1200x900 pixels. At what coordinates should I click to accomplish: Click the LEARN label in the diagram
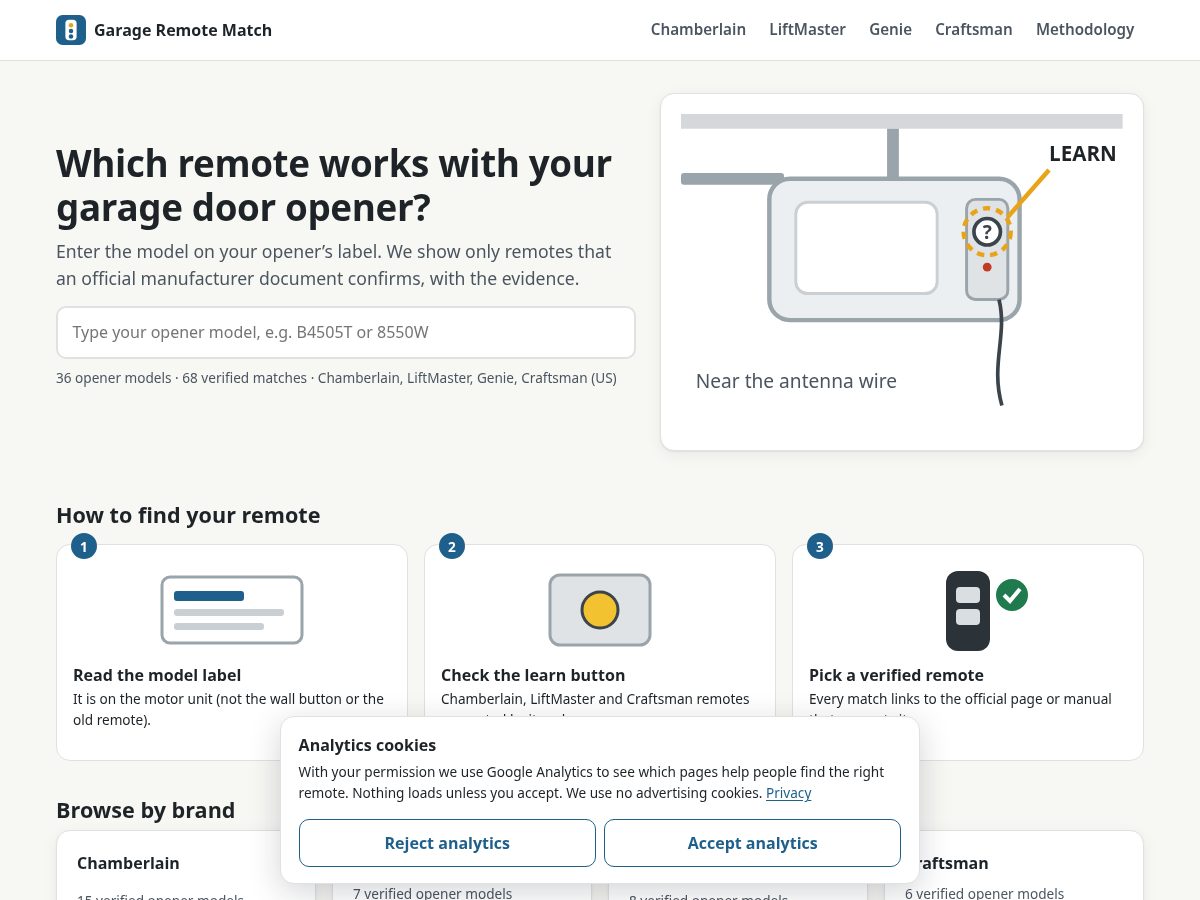coord(1082,154)
